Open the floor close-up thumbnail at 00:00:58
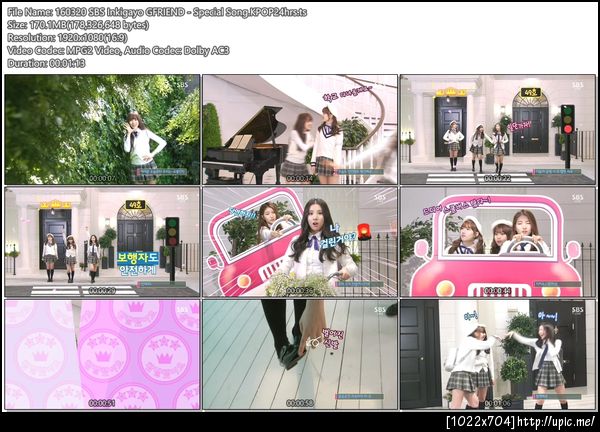600x432 pixels. tap(300, 354)
